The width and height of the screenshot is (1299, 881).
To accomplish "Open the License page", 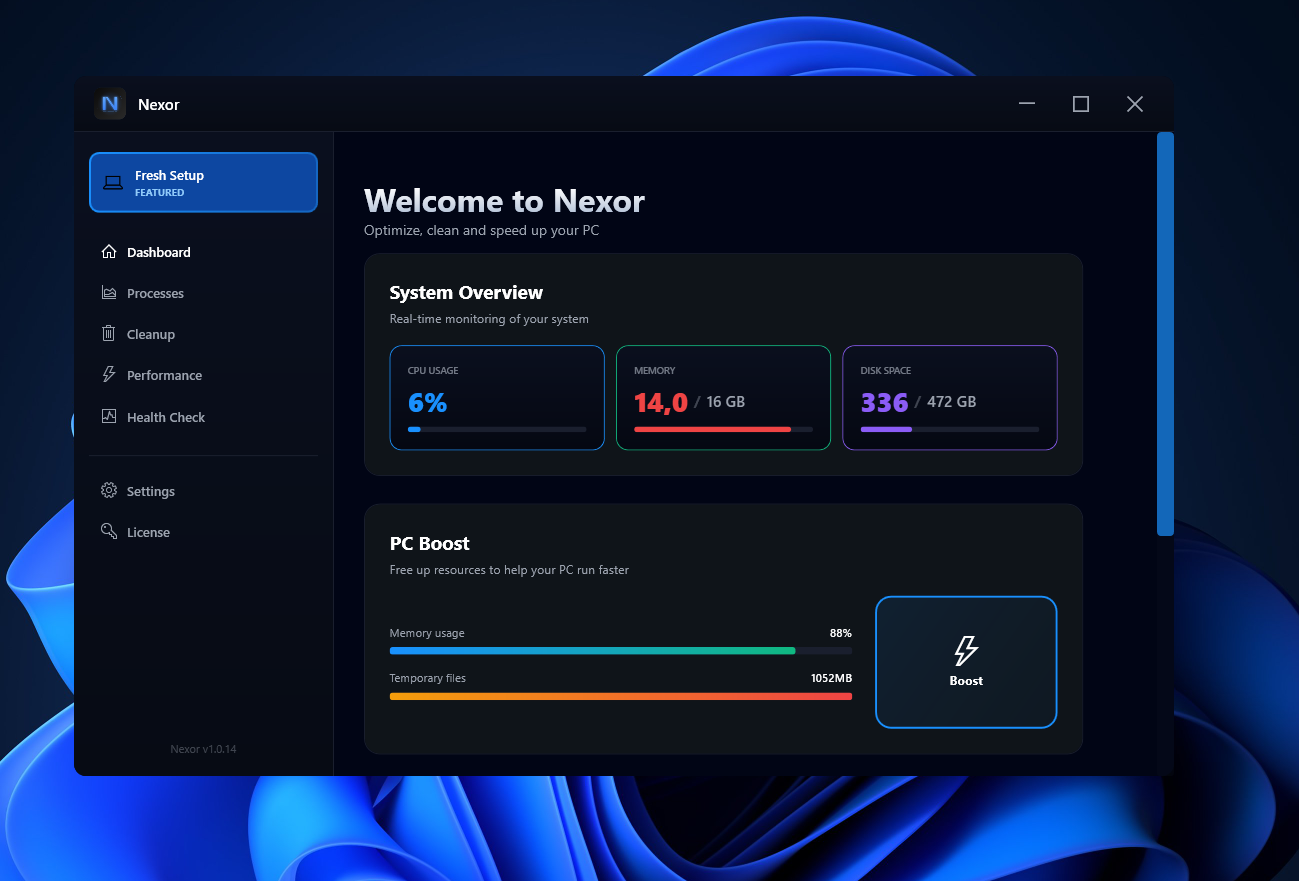I will point(203,532).
